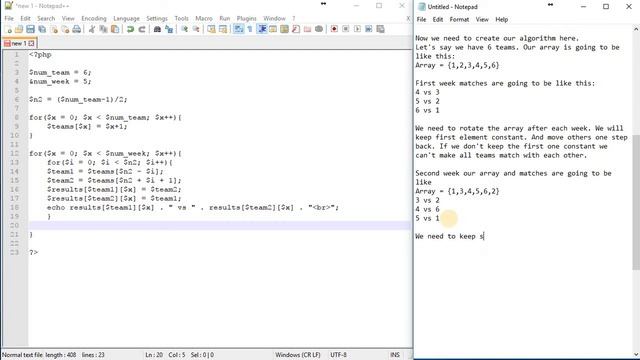Click the macro Playback icon

(357, 29)
